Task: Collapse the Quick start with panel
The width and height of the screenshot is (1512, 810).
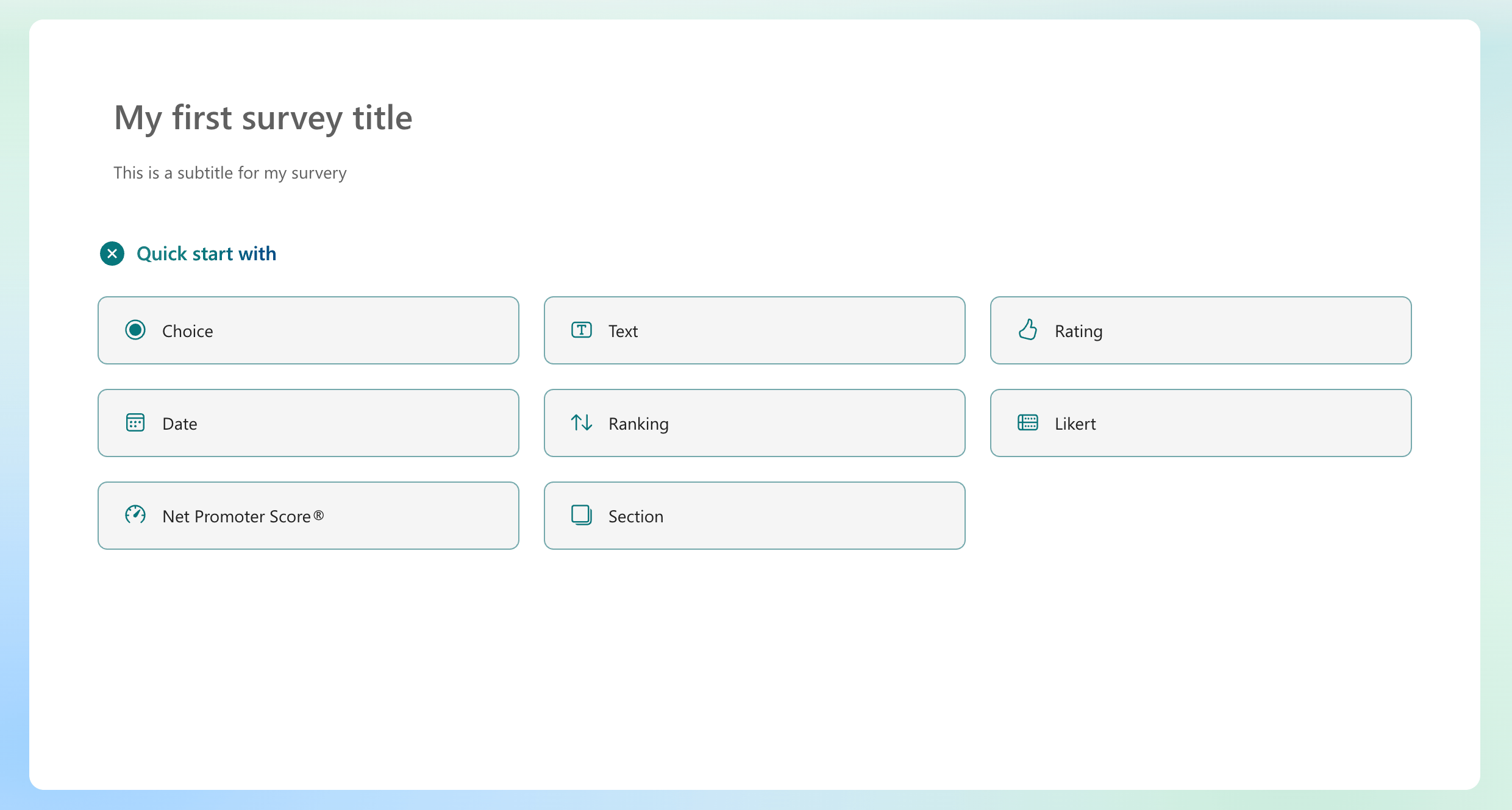Action: click(x=112, y=254)
